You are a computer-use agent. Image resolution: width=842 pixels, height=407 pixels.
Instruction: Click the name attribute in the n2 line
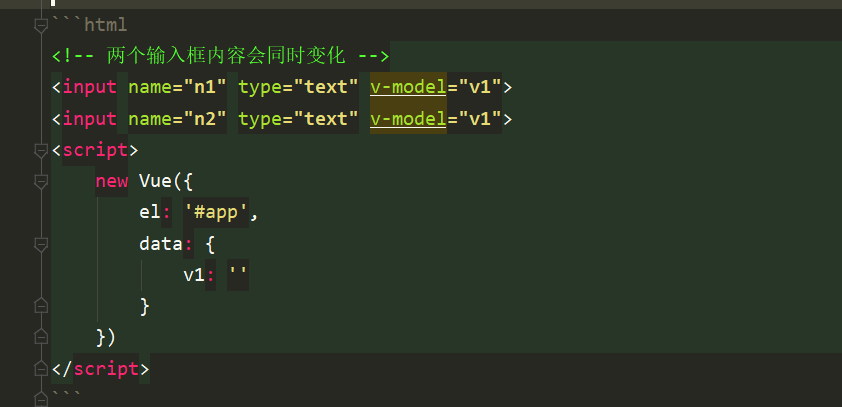(150, 119)
